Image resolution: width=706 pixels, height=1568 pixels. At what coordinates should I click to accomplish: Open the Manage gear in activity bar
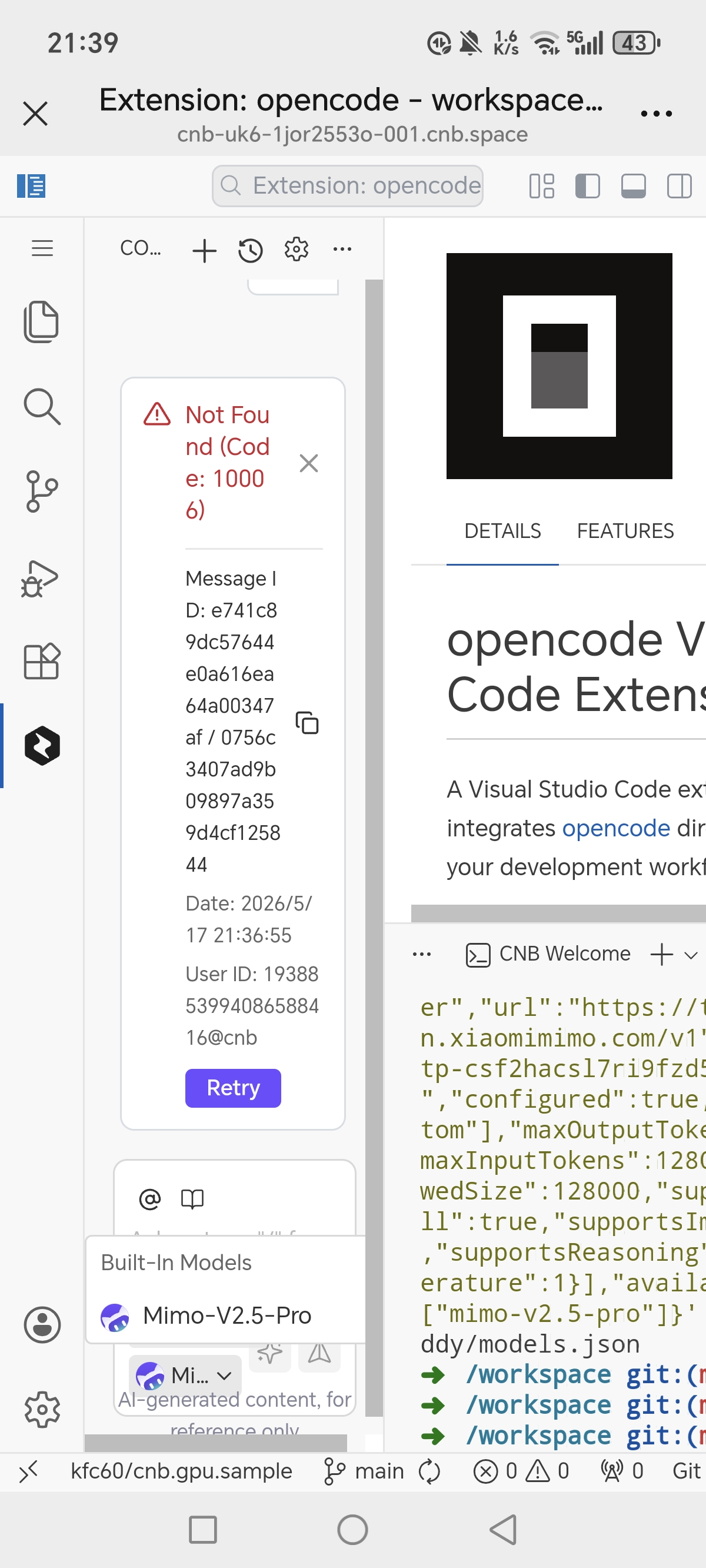click(42, 1410)
